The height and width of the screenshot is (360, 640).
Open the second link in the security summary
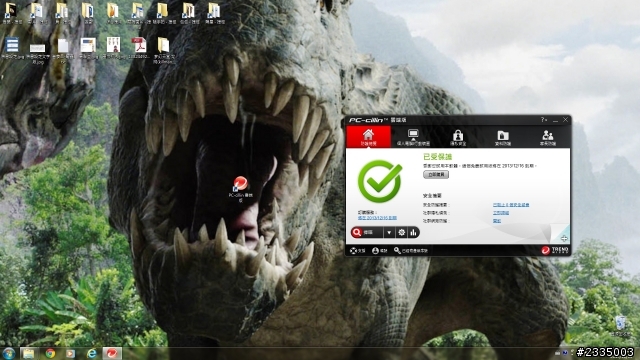click(x=501, y=213)
